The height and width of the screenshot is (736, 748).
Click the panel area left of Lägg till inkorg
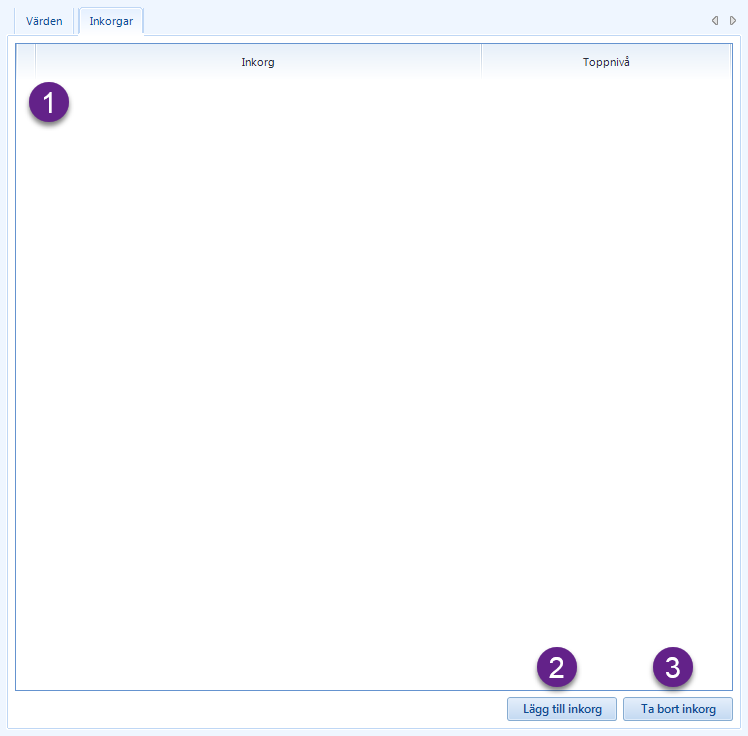[258, 709]
